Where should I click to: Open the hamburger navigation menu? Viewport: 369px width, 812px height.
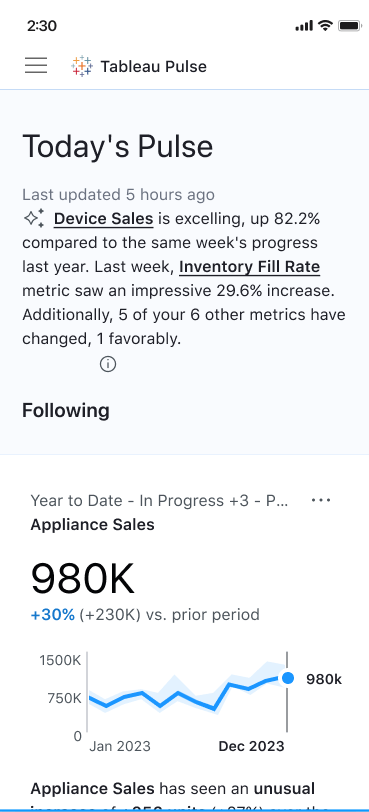[x=36, y=66]
